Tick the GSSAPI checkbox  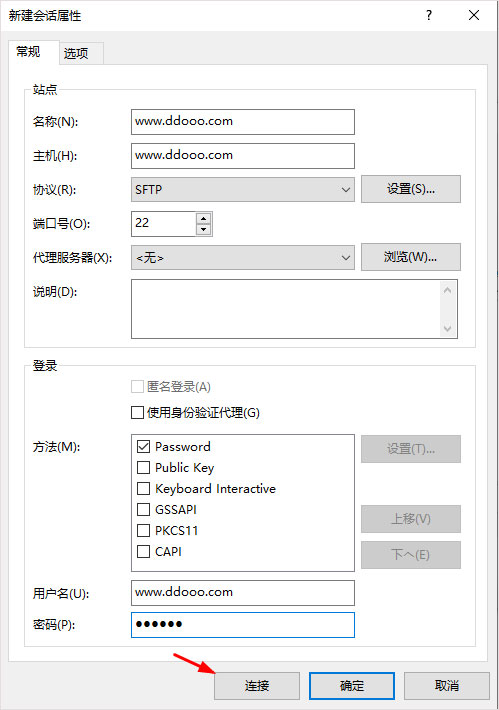pyautogui.click(x=144, y=509)
